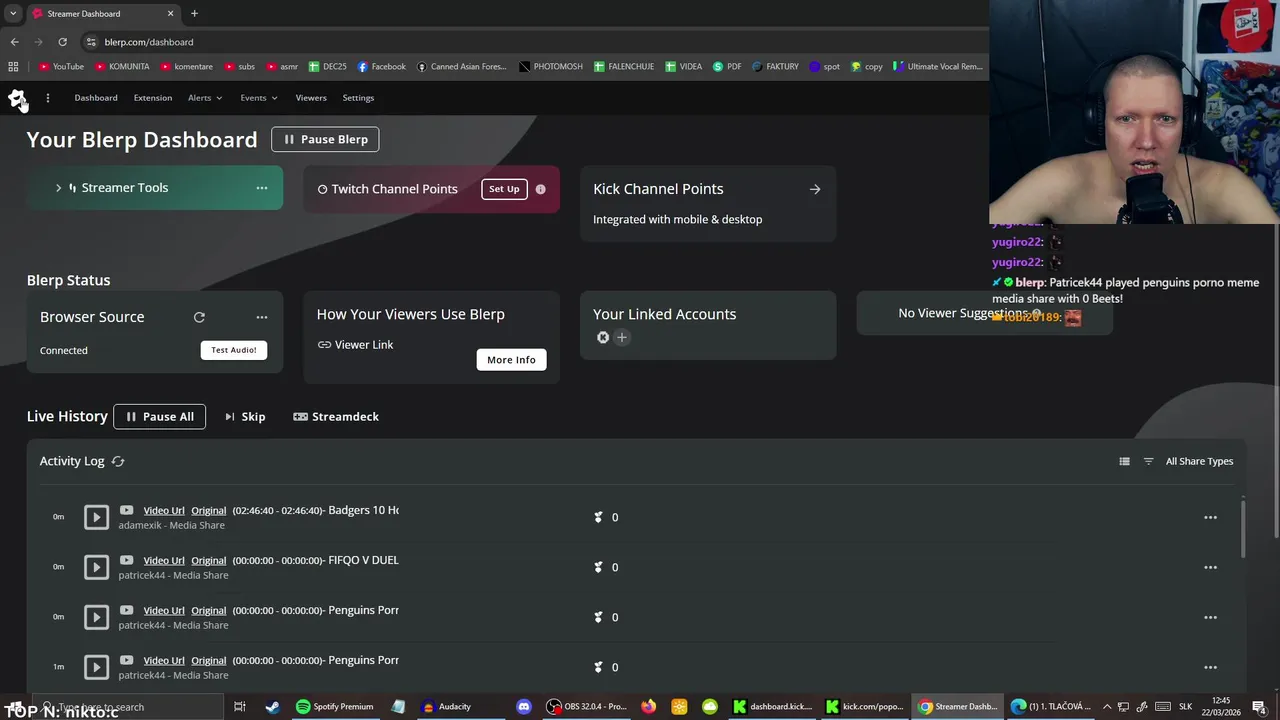Click the linked Kick account icon

tap(603, 338)
